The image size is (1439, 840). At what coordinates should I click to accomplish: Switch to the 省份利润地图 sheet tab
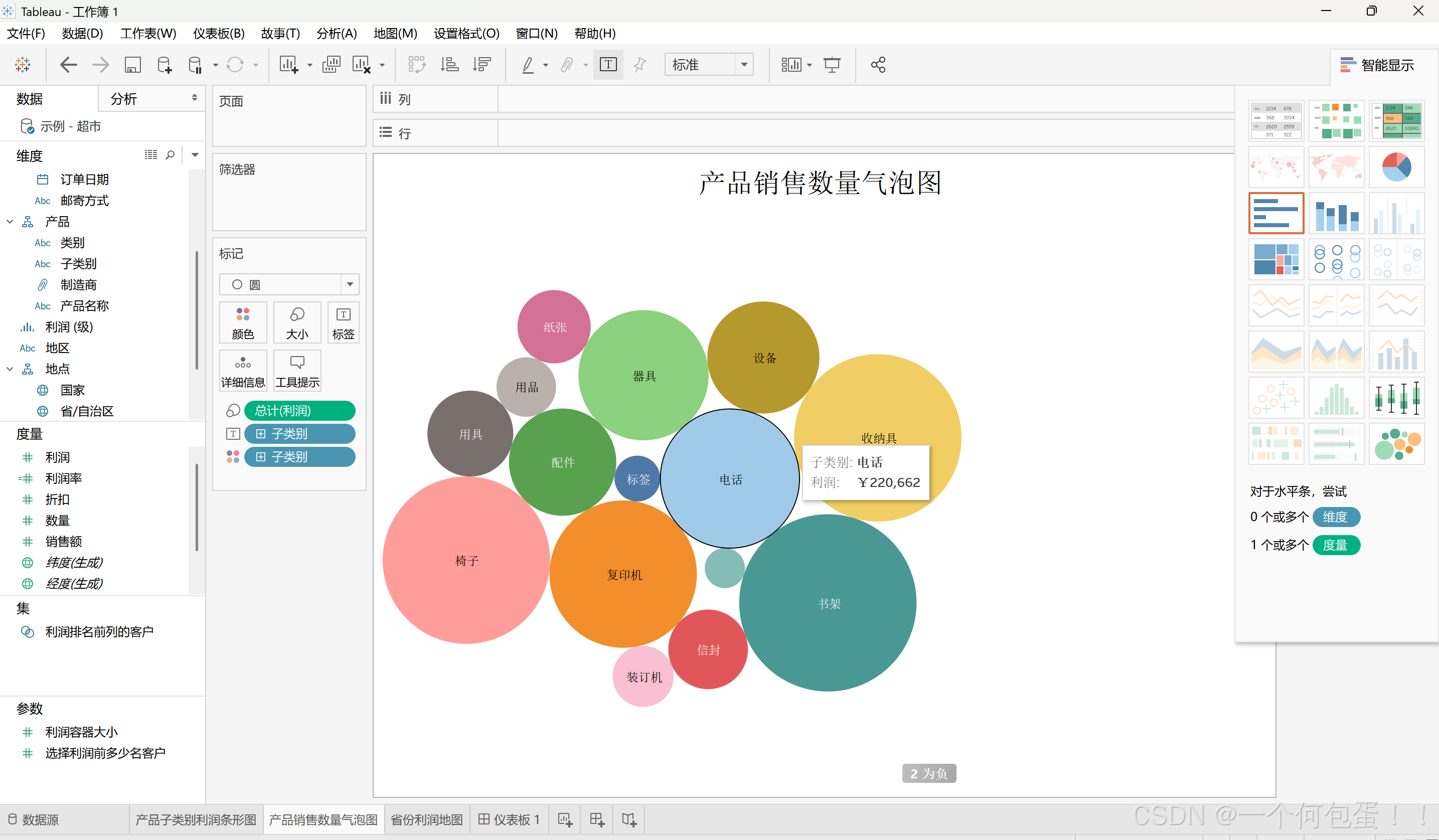tap(426, 819)
